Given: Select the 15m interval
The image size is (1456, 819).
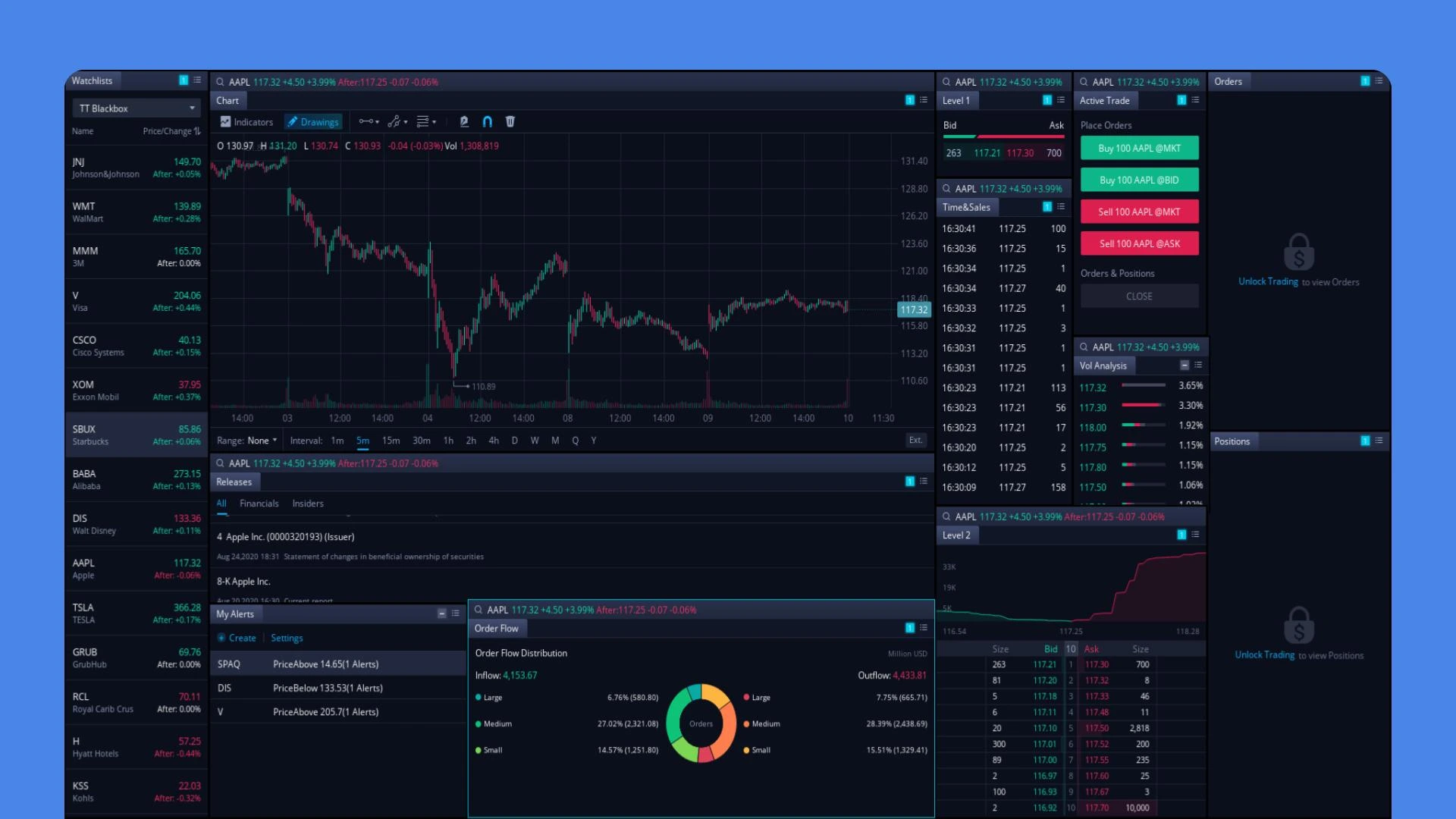Looking at the screenshot, I should pyautogui.click(x=391, y=441).
